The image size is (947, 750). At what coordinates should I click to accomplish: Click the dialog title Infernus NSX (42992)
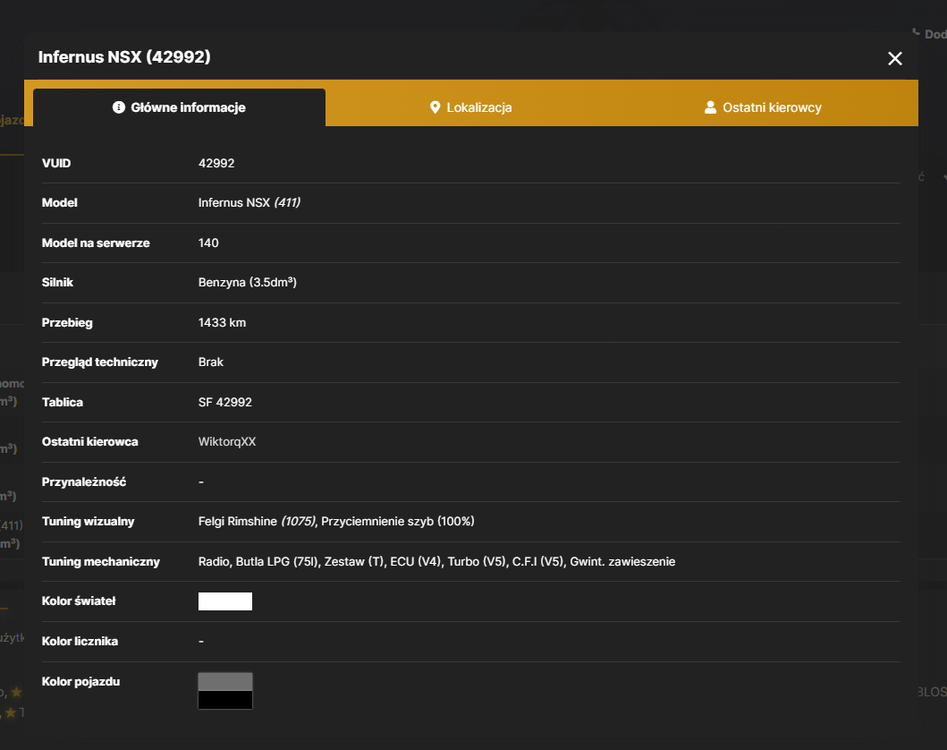point(124,57)
